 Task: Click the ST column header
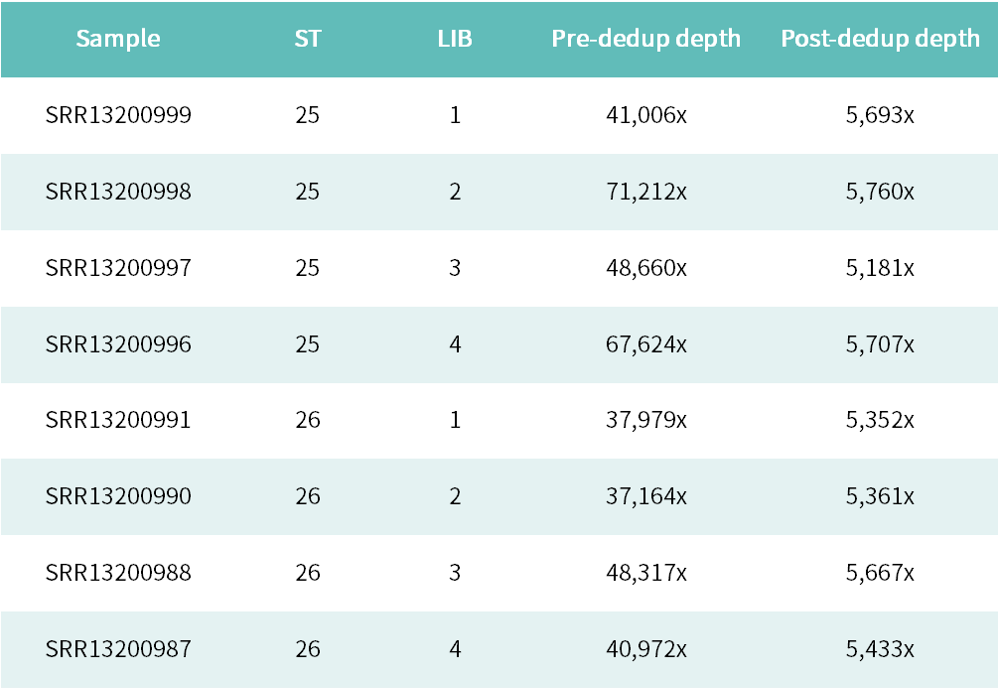pyautogui.click(x=308, y=39)
